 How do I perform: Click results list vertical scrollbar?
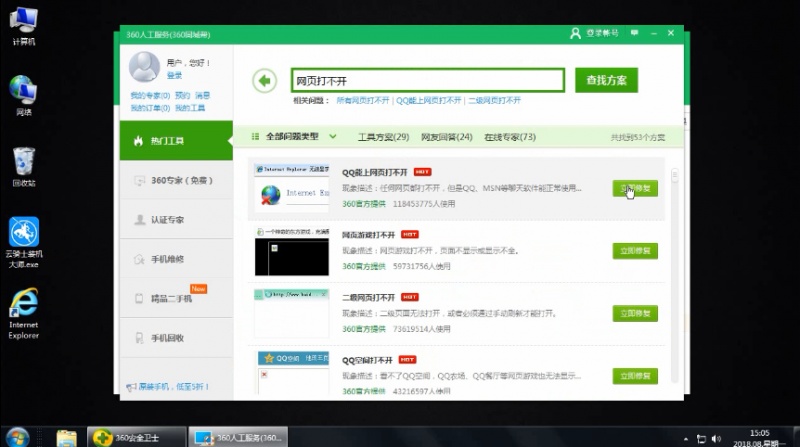[674, 276]
